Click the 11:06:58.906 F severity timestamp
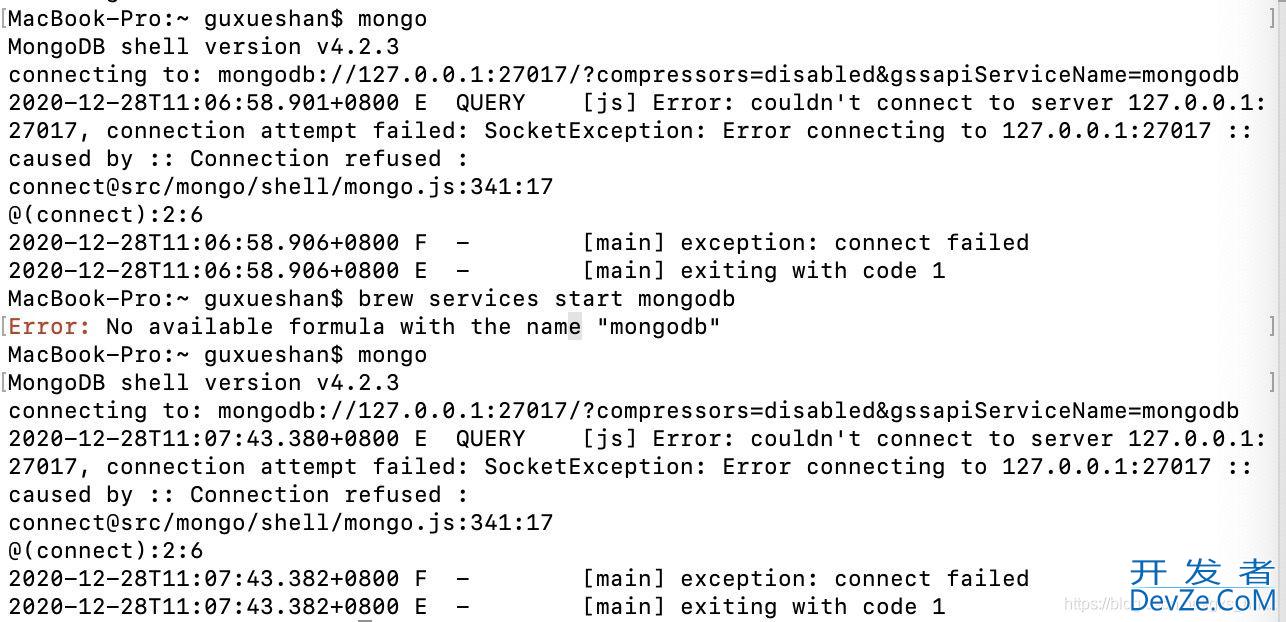 point(203,242)
